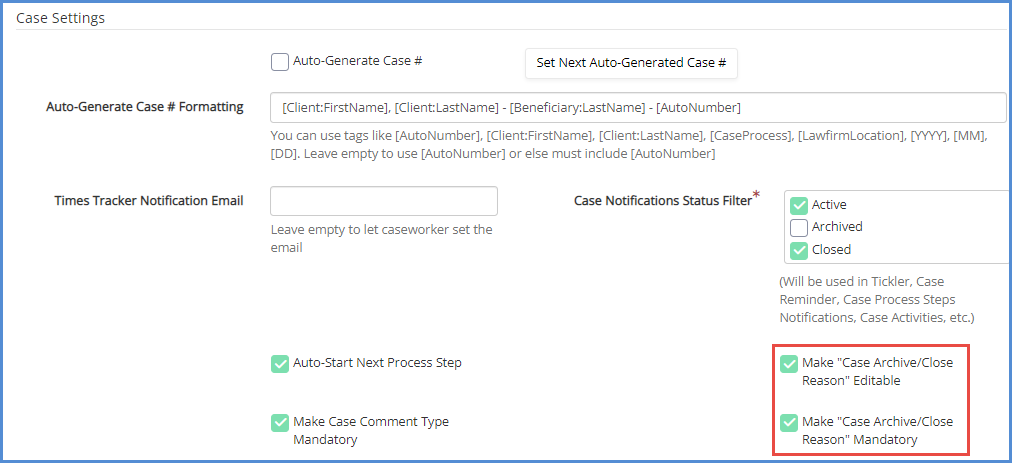Uncheck the Closed status filter checkbox
The width and height of the screenshot is (1012, 463).
point(799,250)
